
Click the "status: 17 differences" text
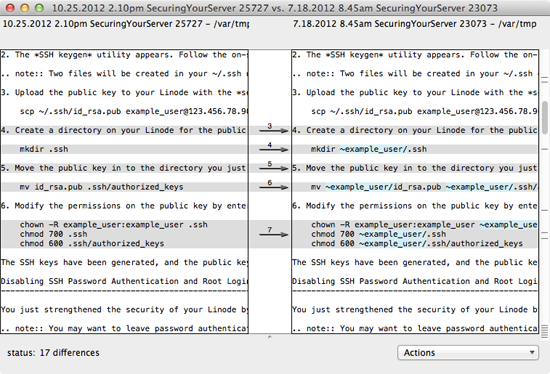pyautogui.click(x=53, y=353)
